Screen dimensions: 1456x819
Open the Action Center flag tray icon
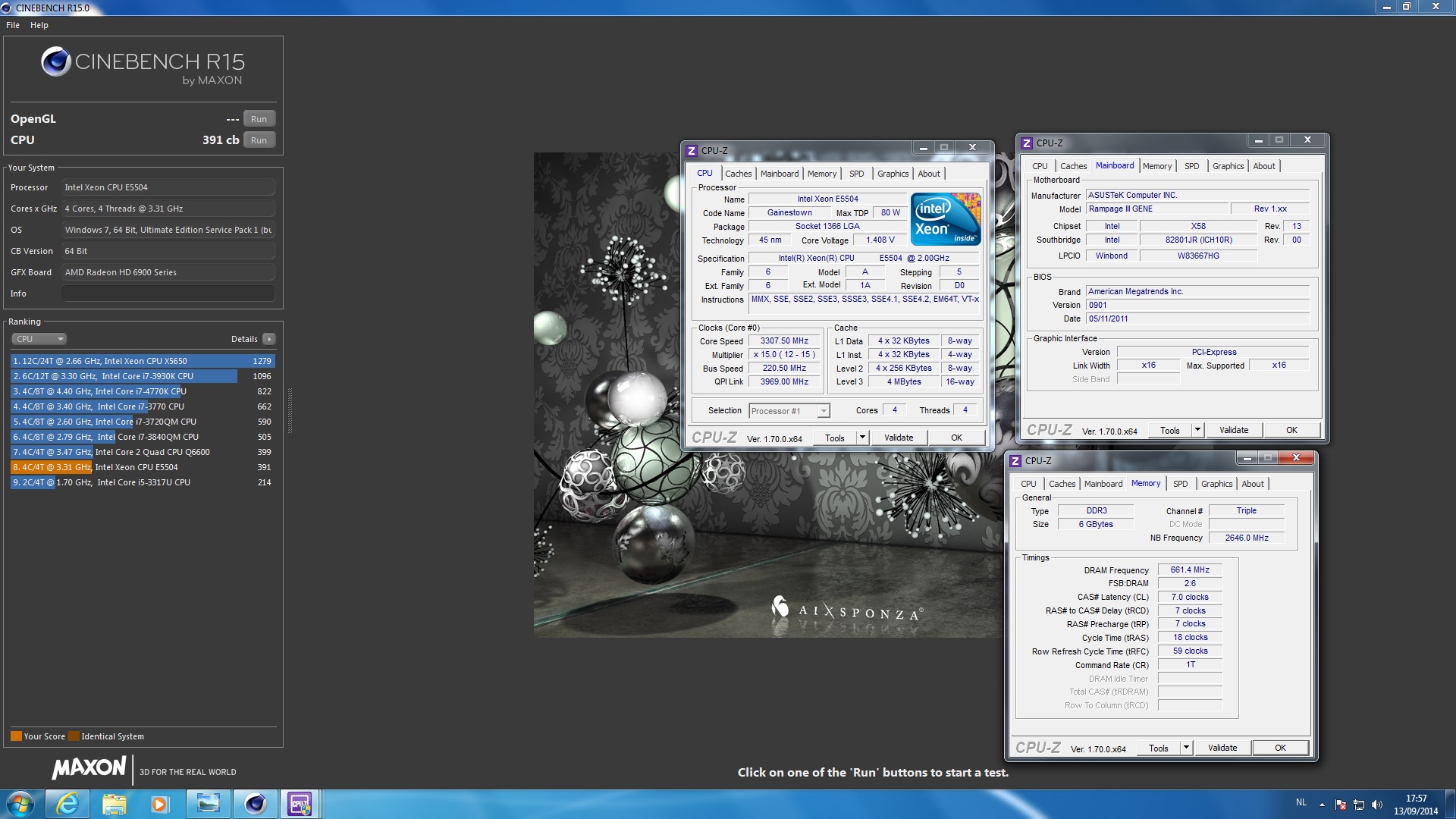[x=1341, y=805]
